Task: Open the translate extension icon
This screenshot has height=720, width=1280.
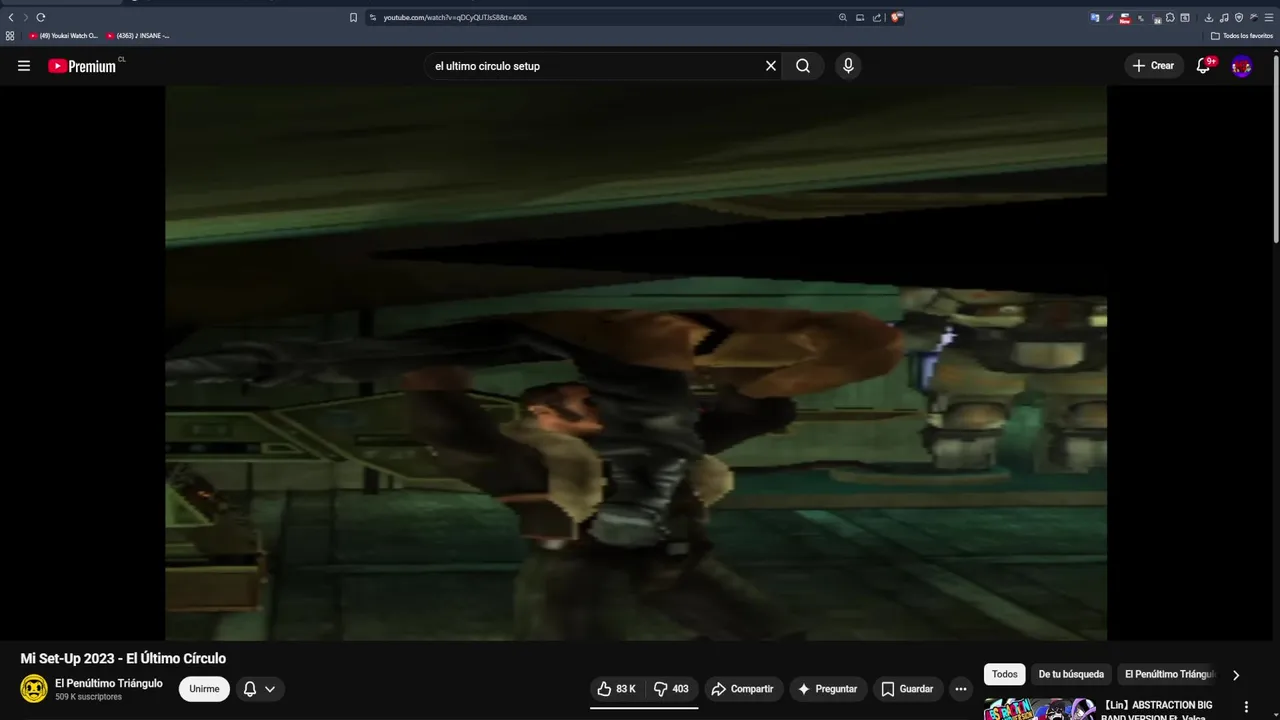Action: pos(1095,18)
